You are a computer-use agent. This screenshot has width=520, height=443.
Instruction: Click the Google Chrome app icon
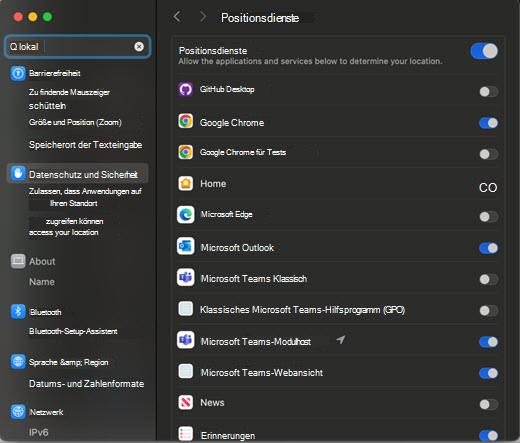(185, 121)
